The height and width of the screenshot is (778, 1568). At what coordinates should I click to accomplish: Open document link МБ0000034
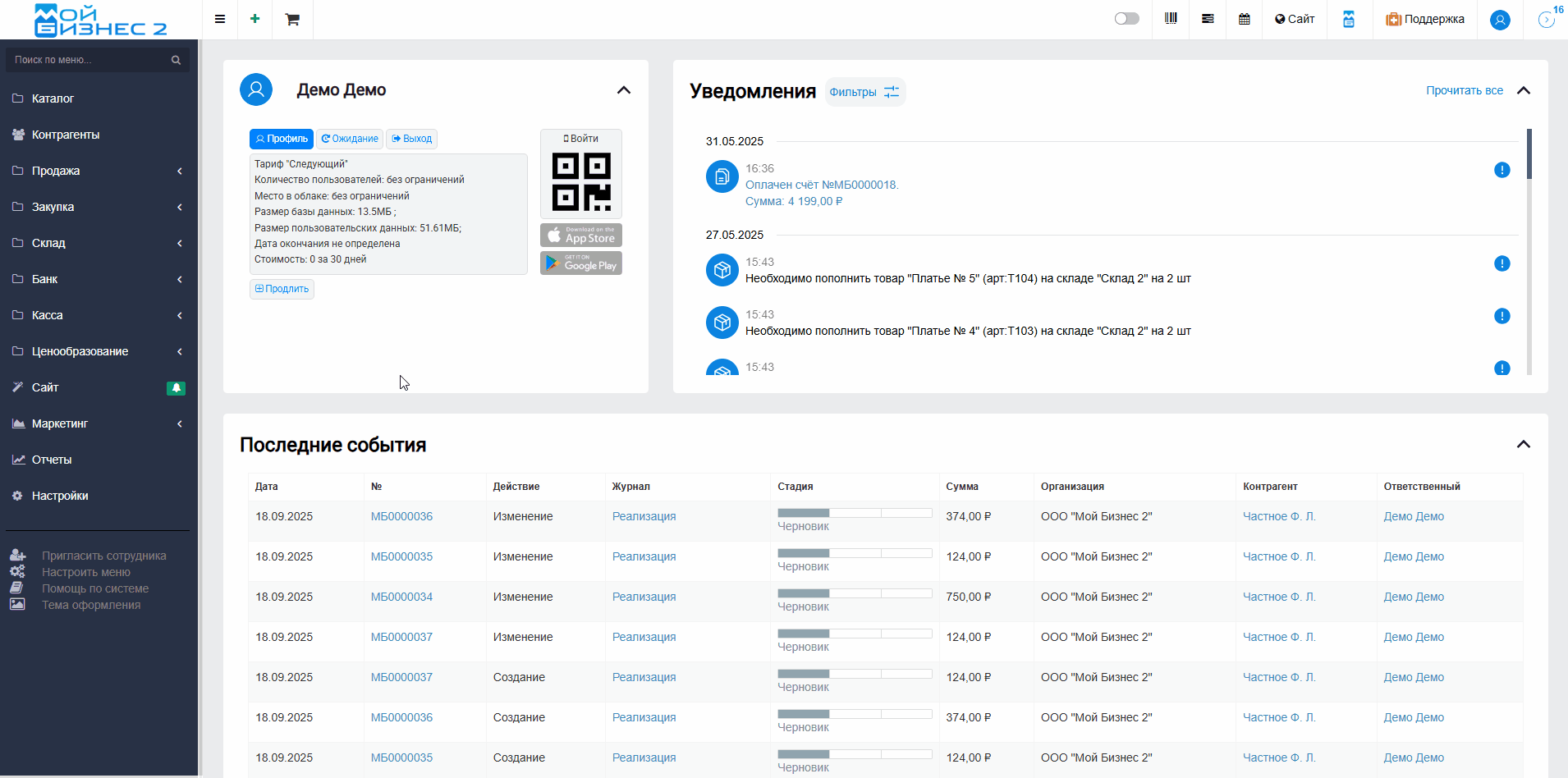[401, 597]
